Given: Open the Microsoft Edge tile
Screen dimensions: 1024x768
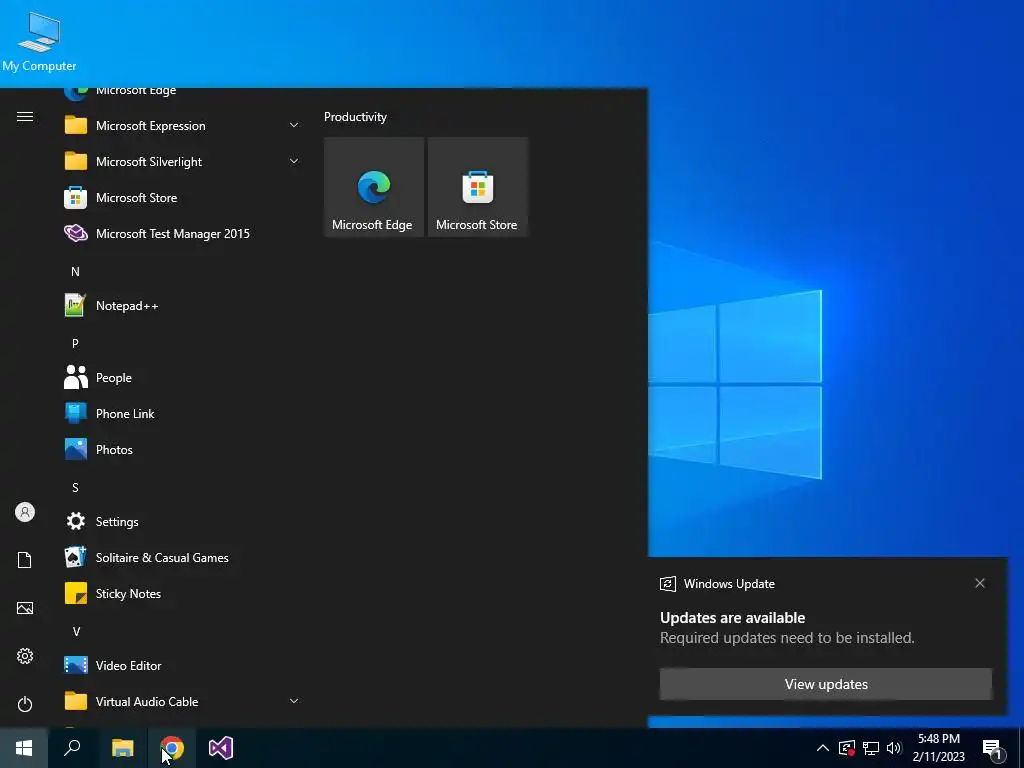Looking at the screenshot, I should [x=374, y=187].
